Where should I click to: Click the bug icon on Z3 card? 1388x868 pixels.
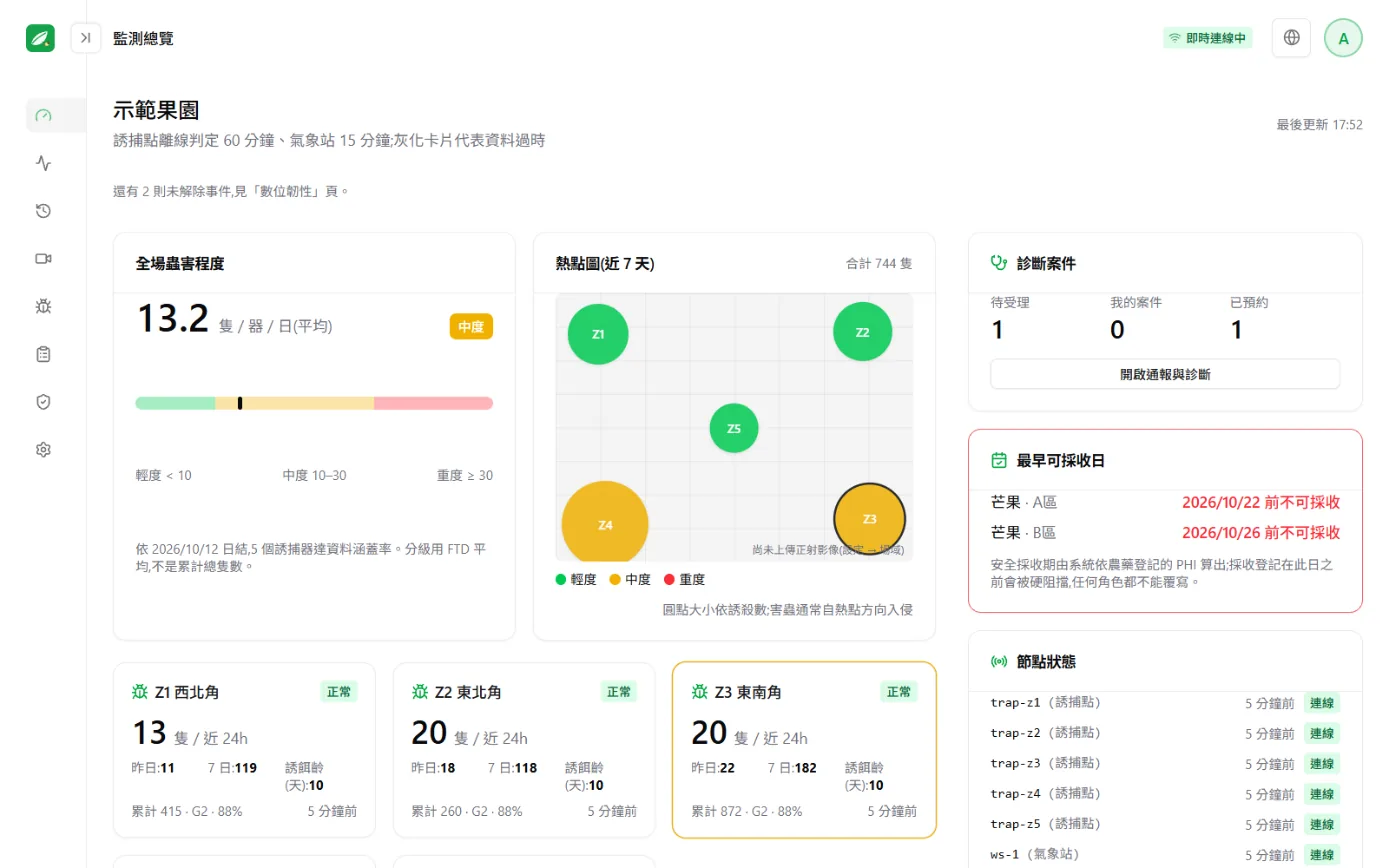pyautogui.click(x=700, y=692)
